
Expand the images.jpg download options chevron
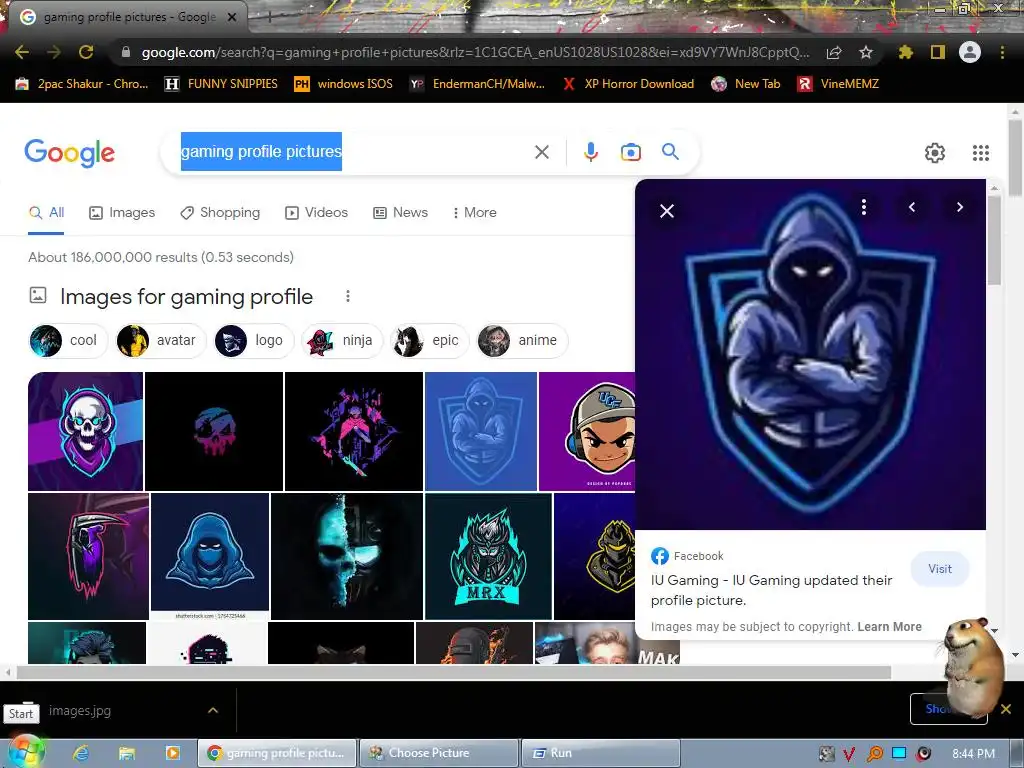tap(213, 711)
